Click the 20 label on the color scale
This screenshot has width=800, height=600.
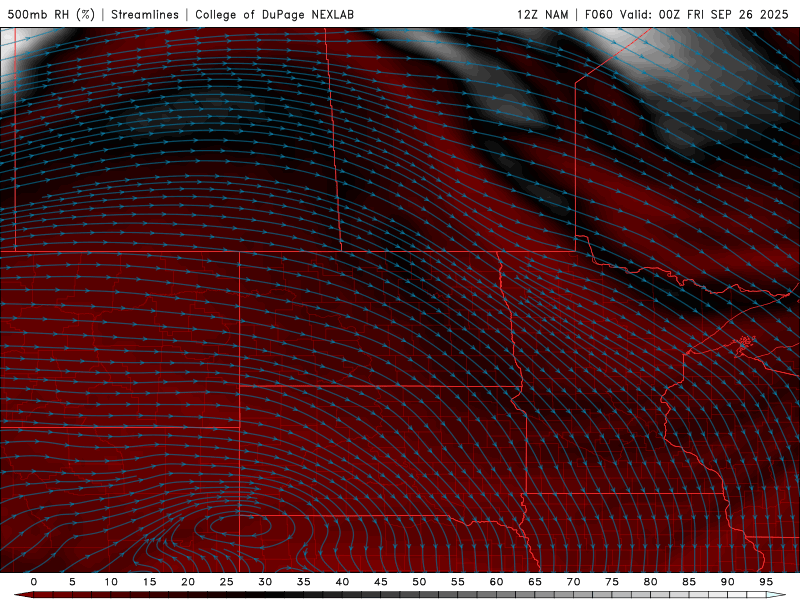click(x=188, y=582)
